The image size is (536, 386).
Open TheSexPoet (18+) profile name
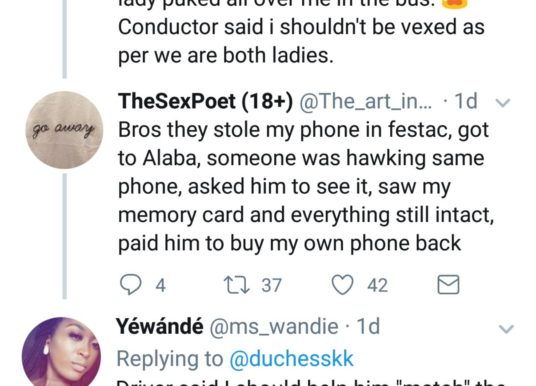click(x=205, y=101)
